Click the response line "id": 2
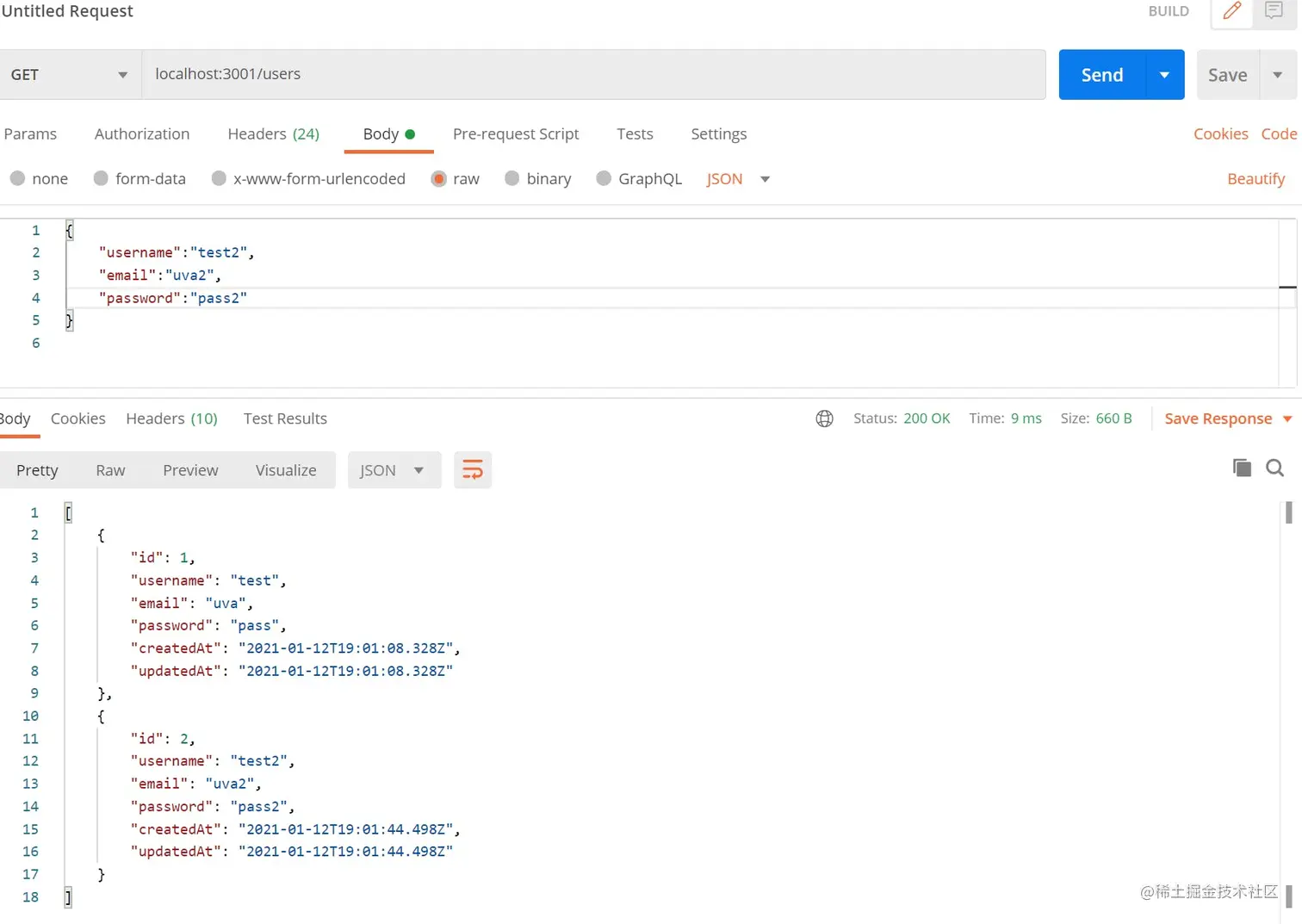This screenshot has width=1302, height=924. (x=163, y=739)
